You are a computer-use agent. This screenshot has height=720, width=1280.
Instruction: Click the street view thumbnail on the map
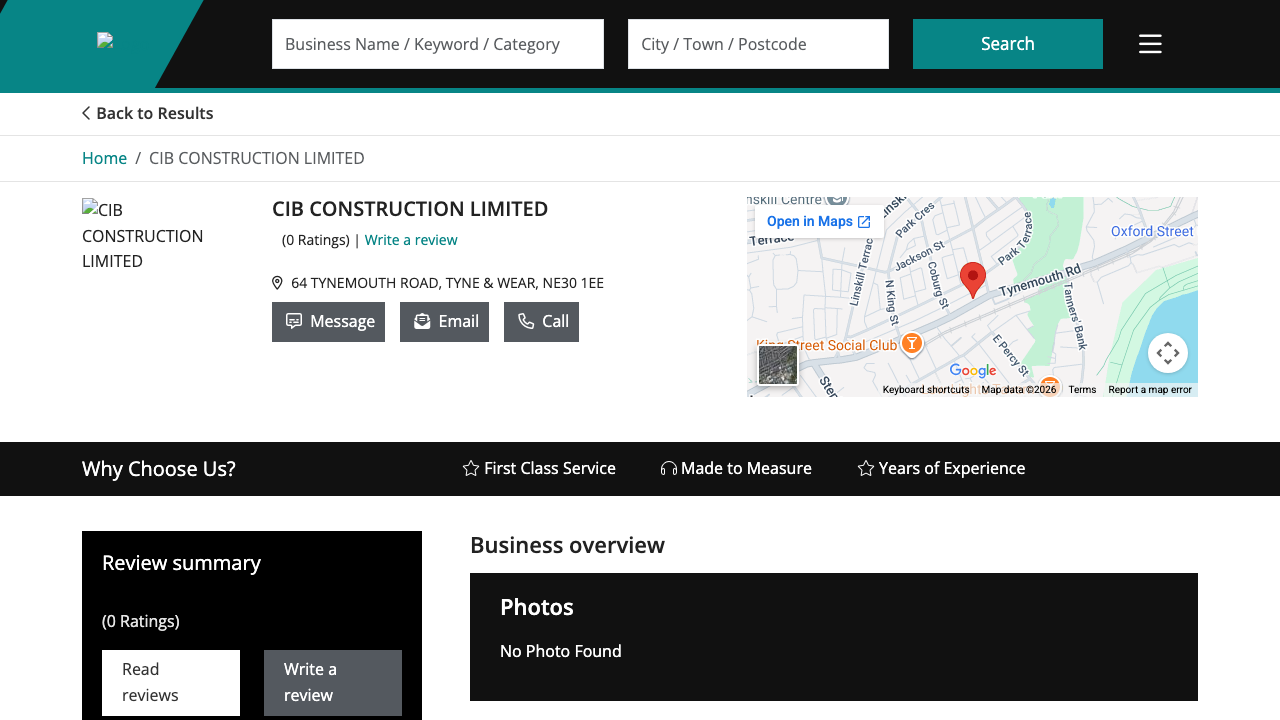(x=778, y=365)
